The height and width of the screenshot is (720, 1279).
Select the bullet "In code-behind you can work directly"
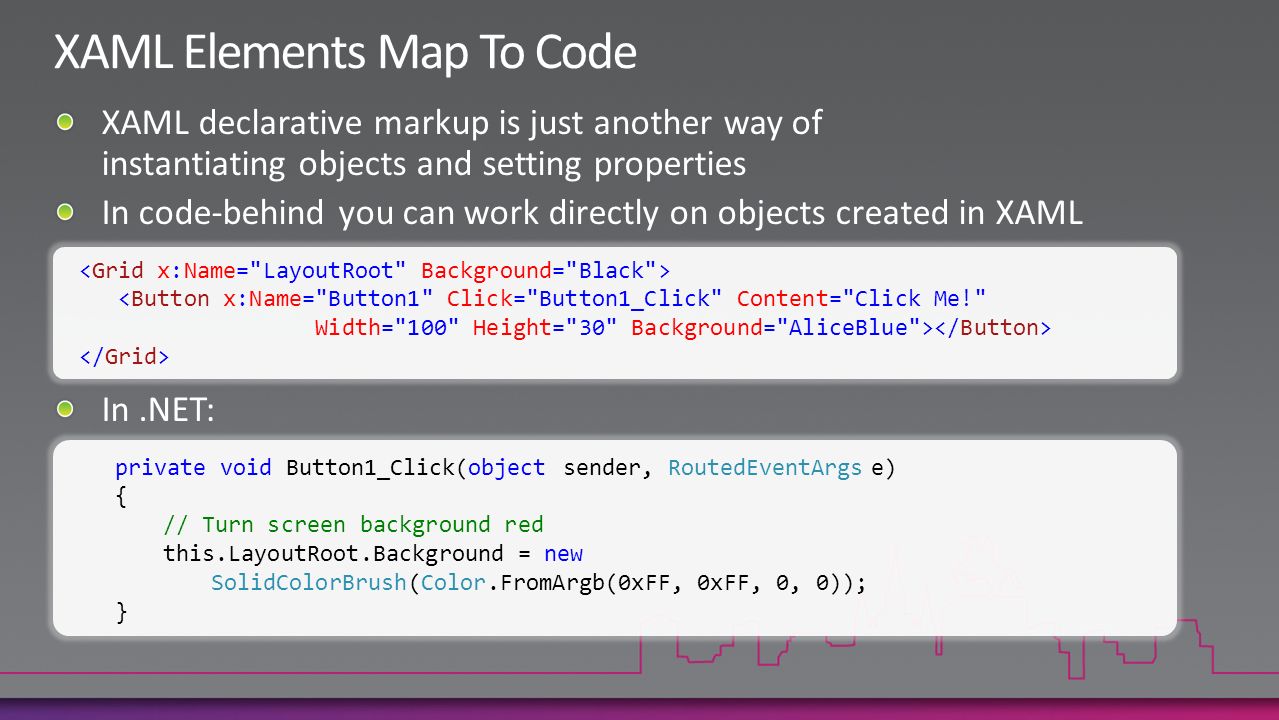pos(592,213)
